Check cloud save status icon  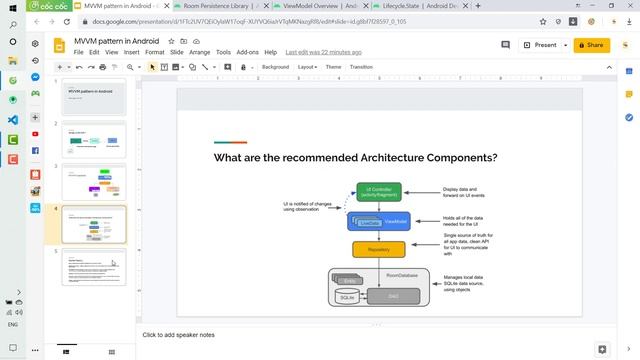click(x=196, y=41)
